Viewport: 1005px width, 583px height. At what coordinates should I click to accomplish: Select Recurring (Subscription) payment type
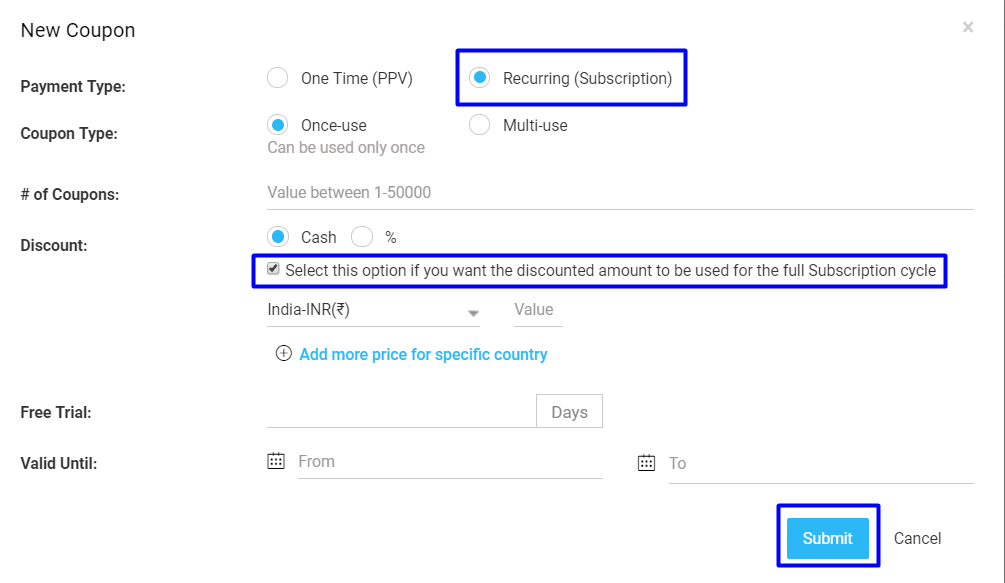479,78
